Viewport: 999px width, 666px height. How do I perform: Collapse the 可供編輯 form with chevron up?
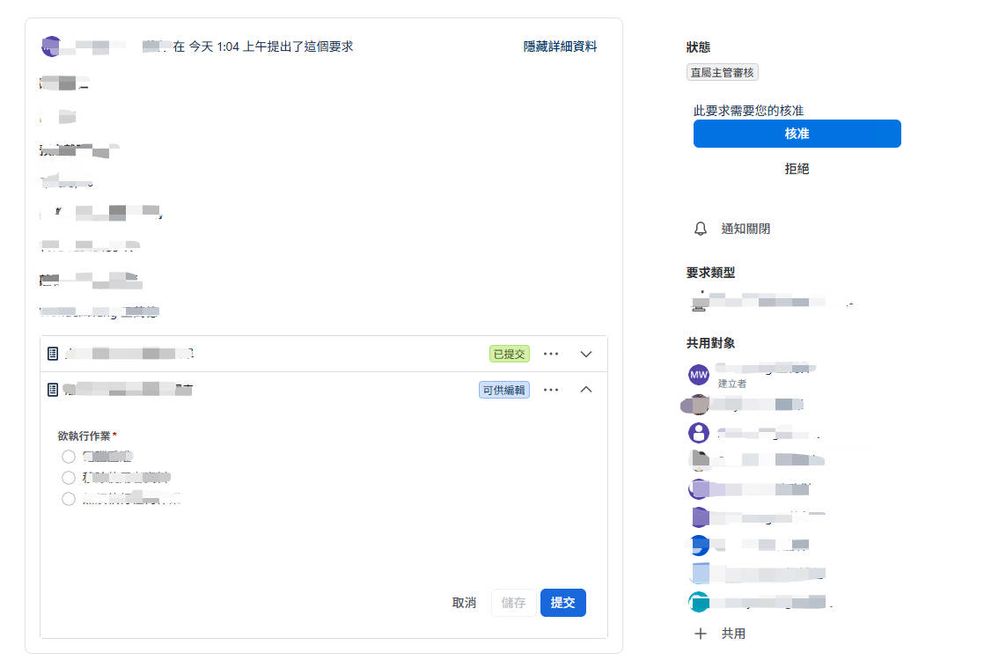click(x=586, y=389)
